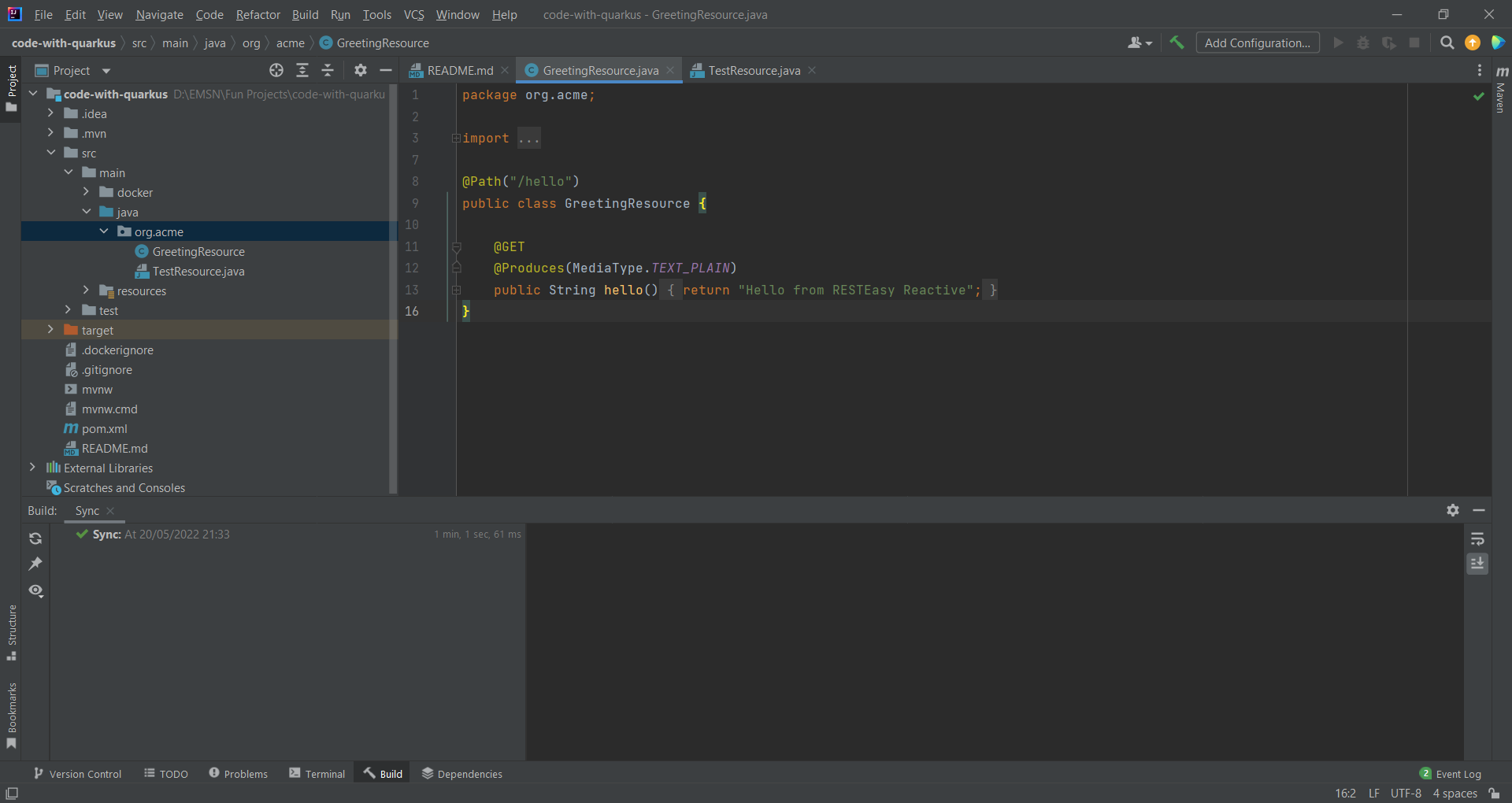
Task: Click the inspections green checkmark
Action: click(1479, 95)
